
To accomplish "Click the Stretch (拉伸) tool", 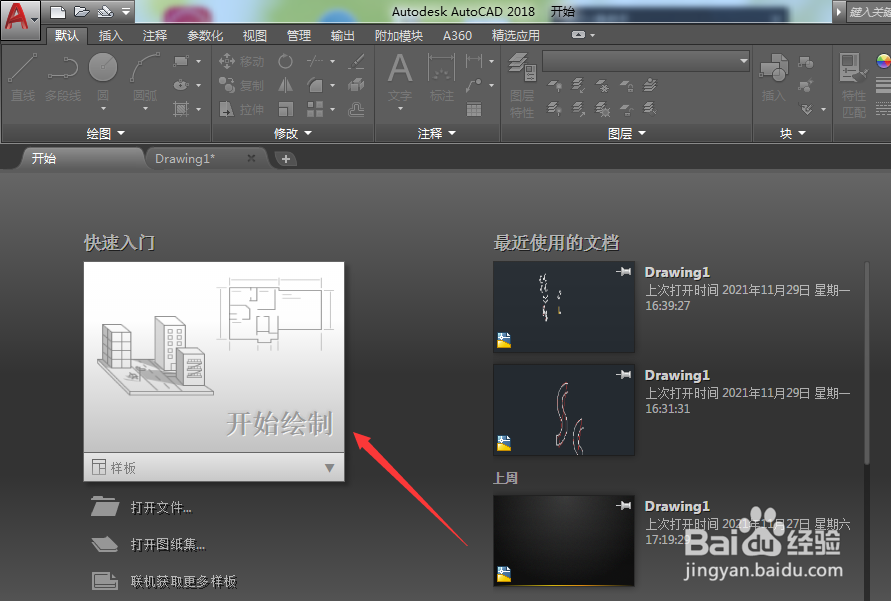I will (x=242, y=109).
